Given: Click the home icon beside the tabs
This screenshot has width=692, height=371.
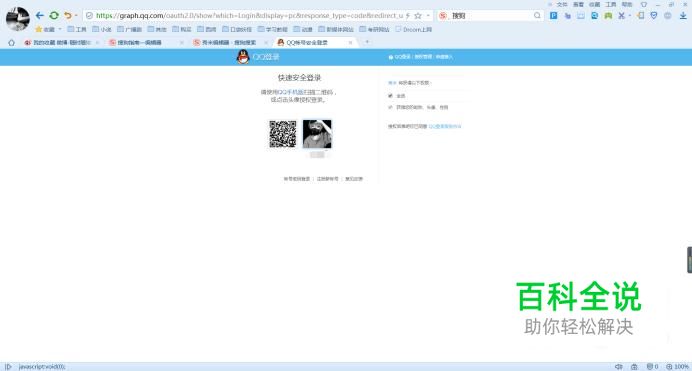Looking at the screenshot, I should 11,42.
